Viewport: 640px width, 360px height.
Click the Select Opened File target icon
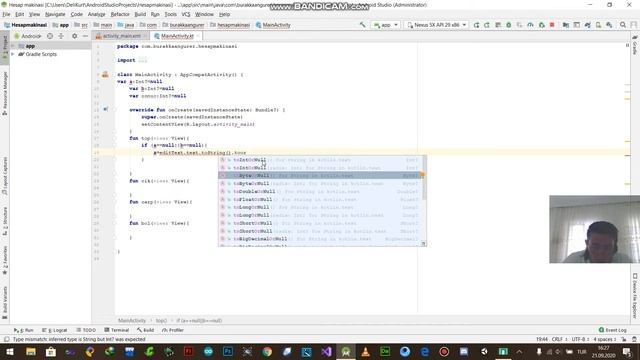[x=50, y=36]
